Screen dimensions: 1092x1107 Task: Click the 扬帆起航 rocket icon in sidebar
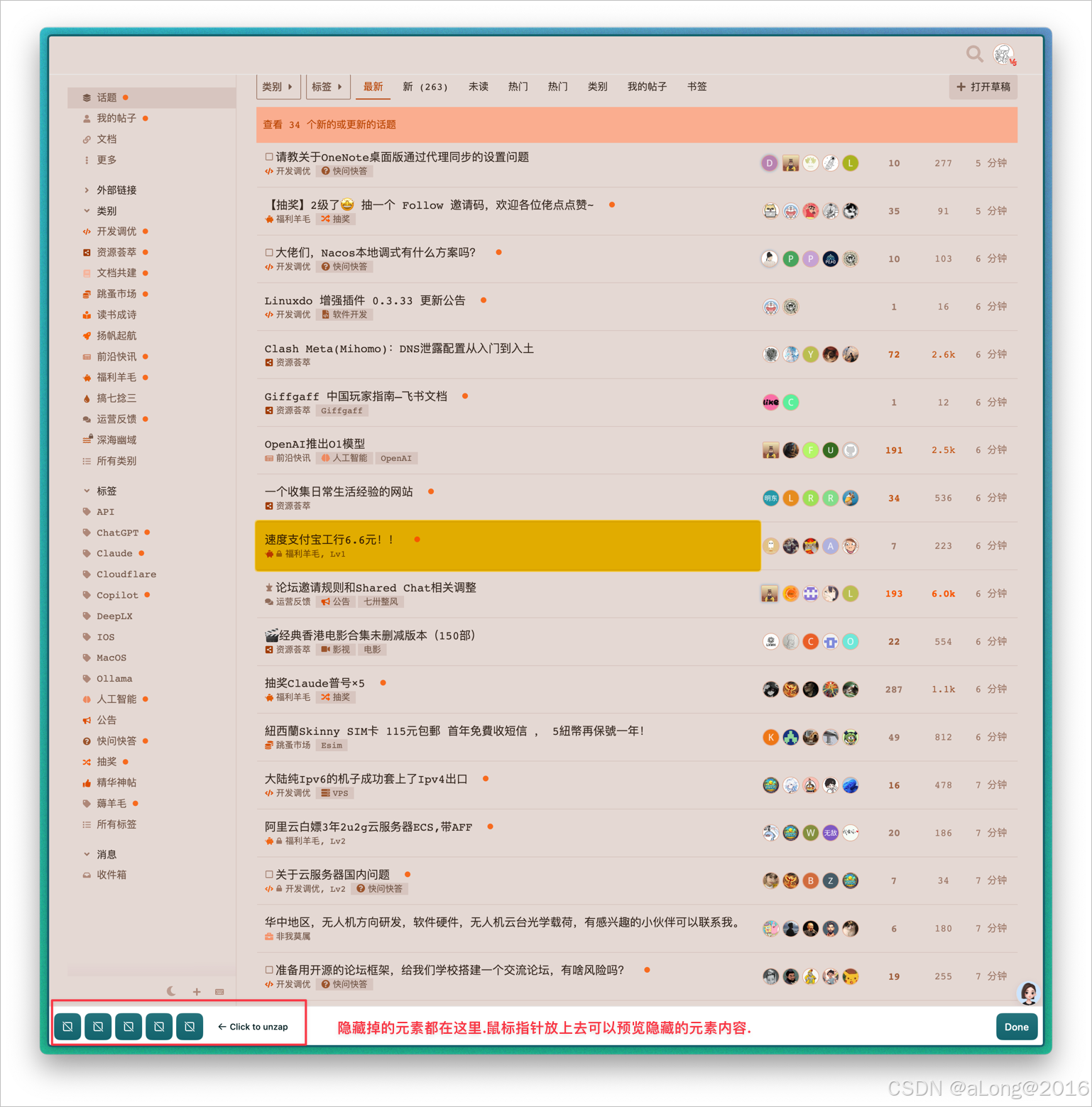coord(87,336)
